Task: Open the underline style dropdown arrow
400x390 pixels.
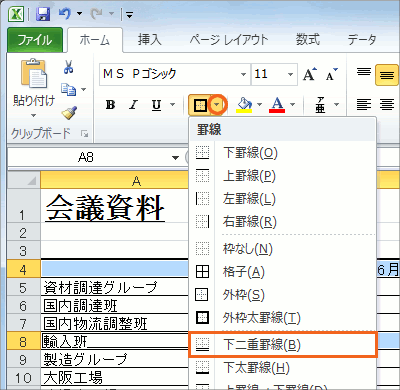Action: 172,105
